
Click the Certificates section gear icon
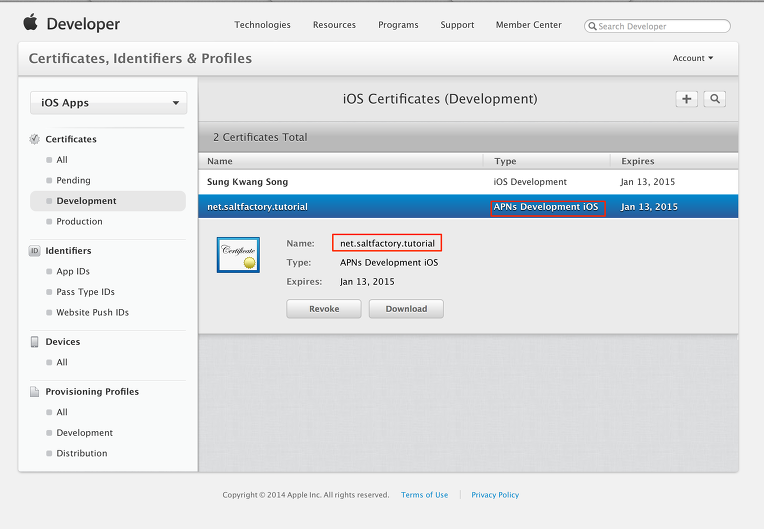(x=35, y=139)
